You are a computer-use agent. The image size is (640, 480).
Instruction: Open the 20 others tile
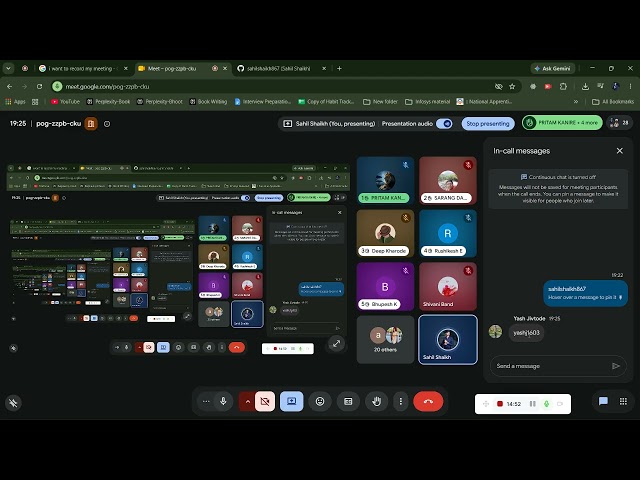pos(385,339)
